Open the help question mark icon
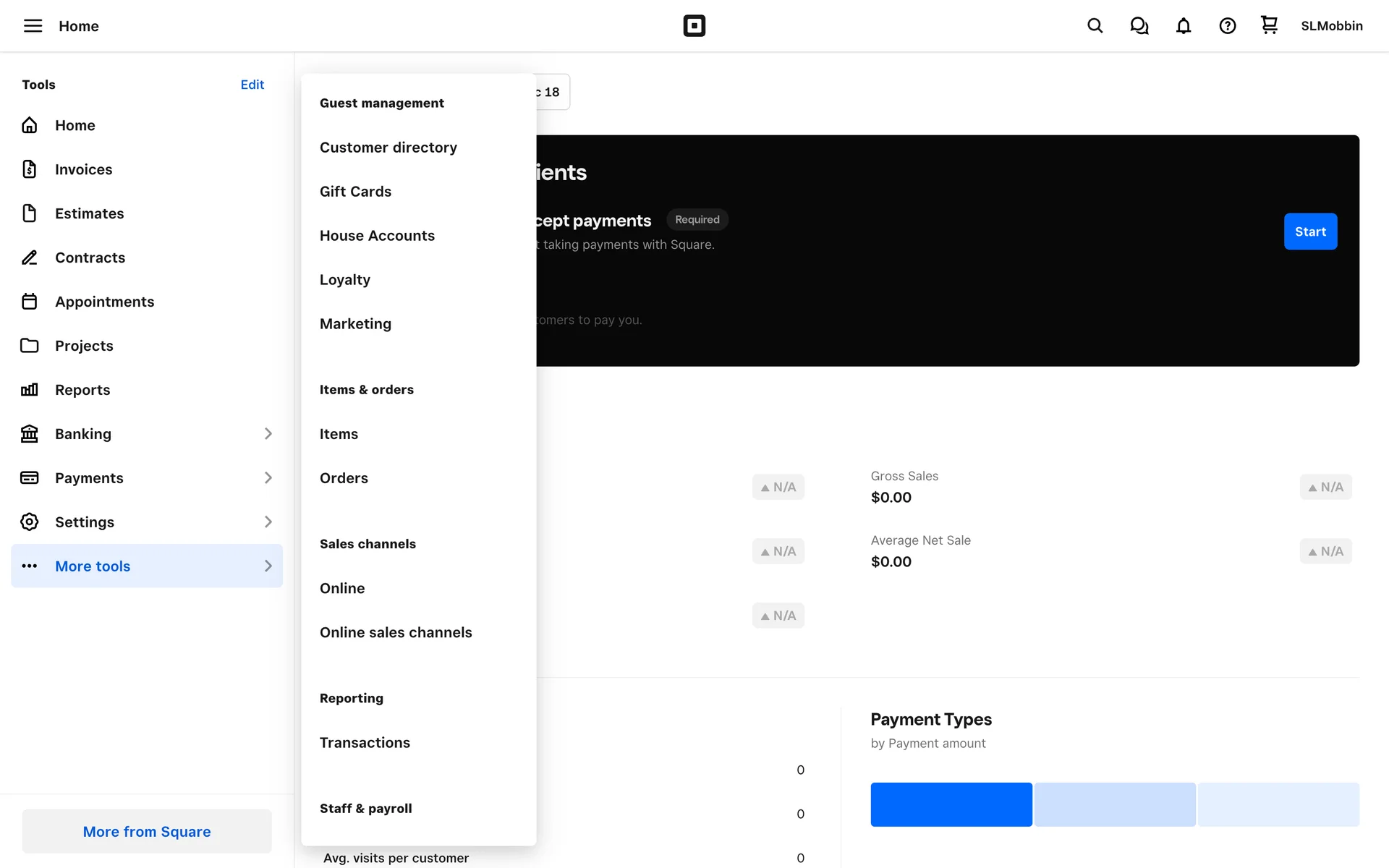This screenshot has height=868, width=1389. [x=1227, y=26]
